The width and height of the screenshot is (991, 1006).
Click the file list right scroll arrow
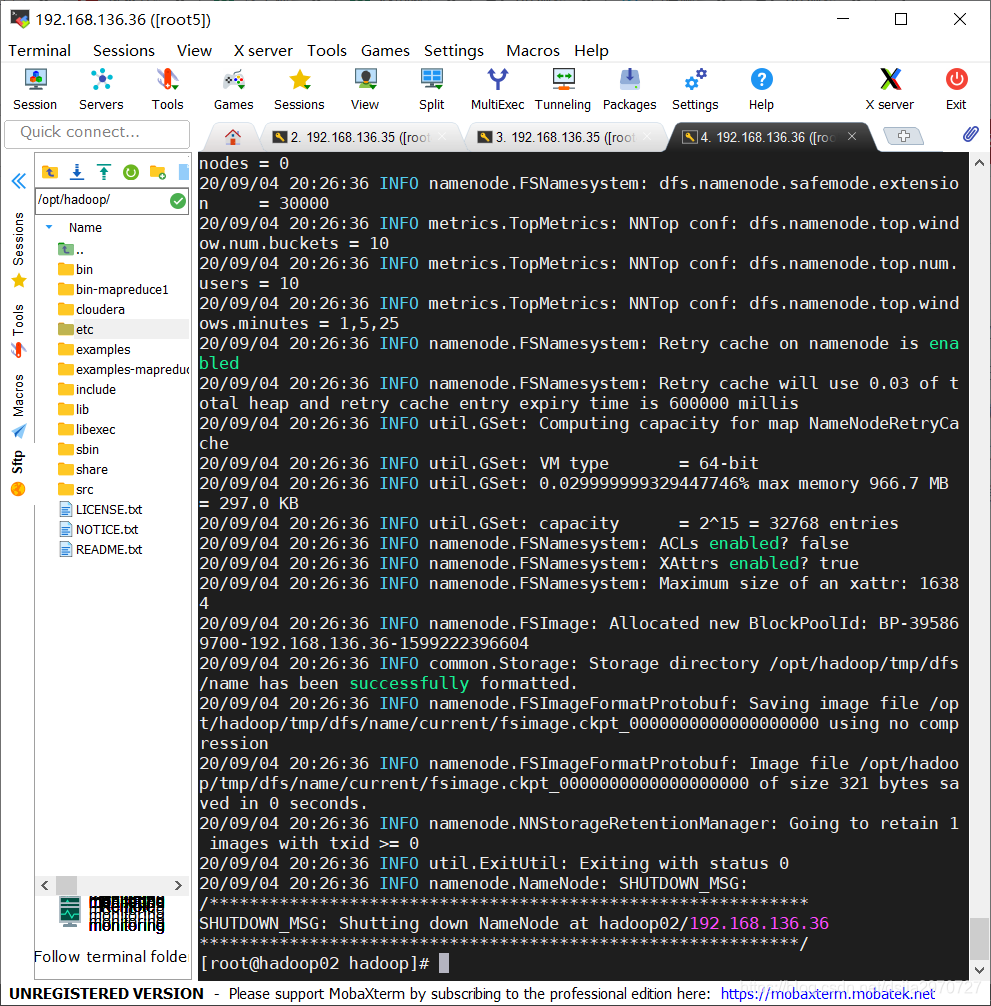point(178,885)
